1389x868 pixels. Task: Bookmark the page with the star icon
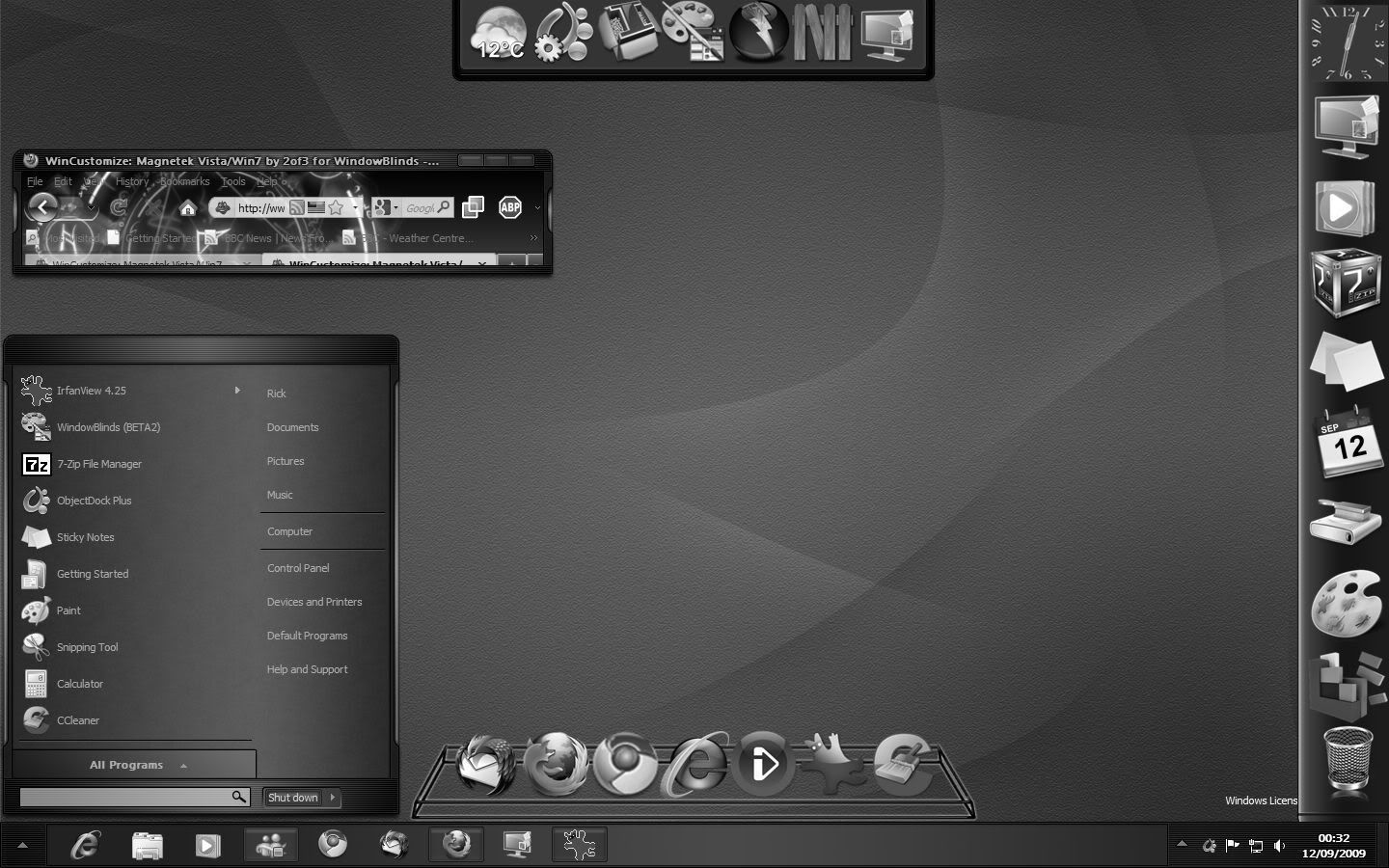tap(336, 207)
